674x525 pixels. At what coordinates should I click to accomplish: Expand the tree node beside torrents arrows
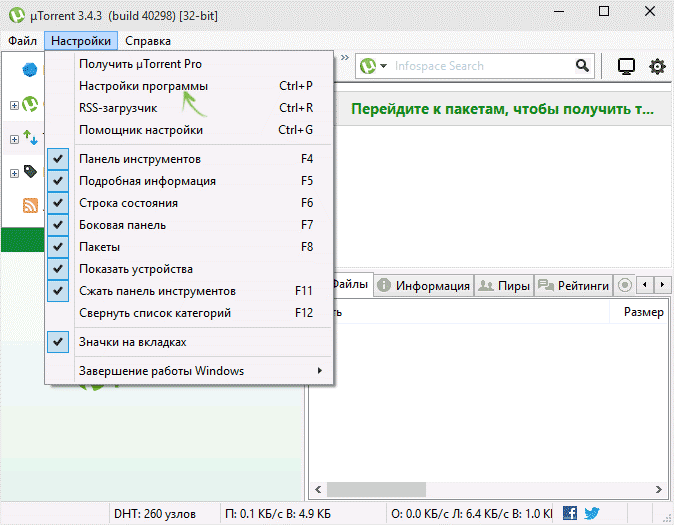[14, 139]
